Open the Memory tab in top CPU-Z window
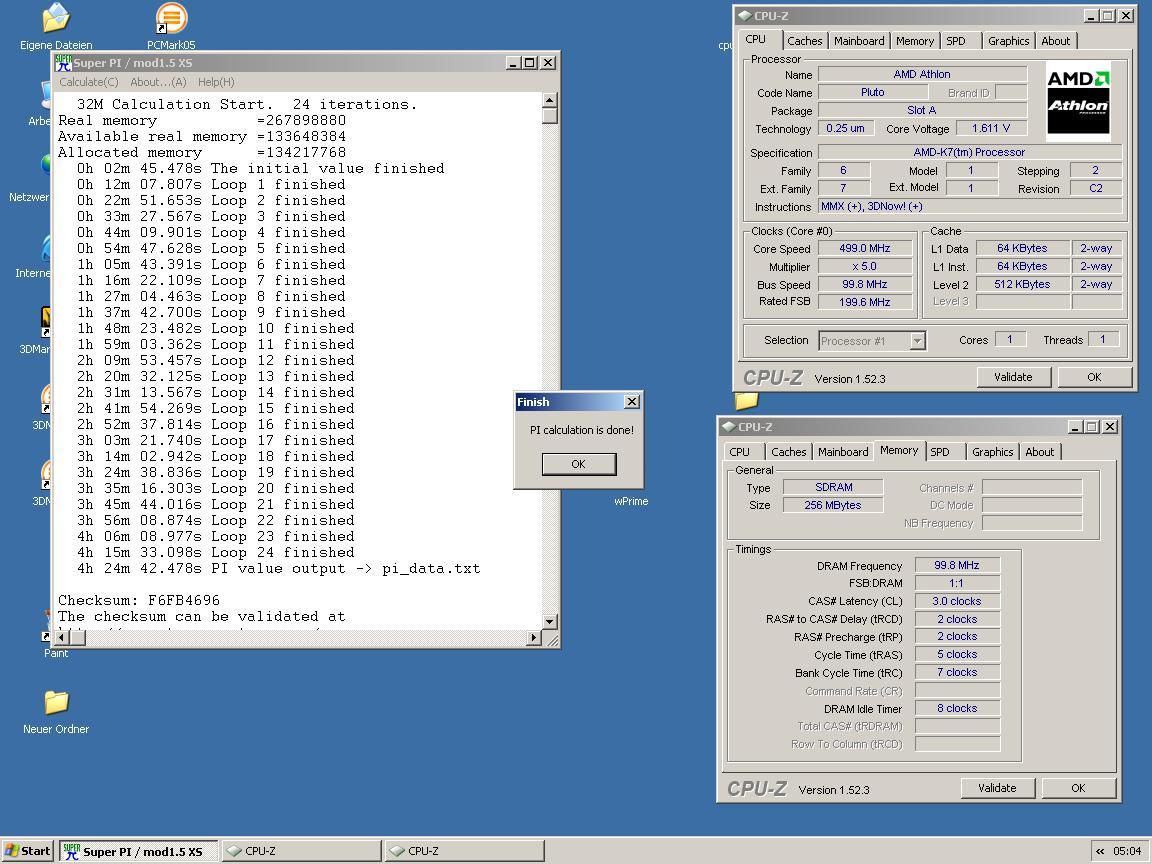The height and width of the screenshot is (864, 1152). tap(915, 41)
